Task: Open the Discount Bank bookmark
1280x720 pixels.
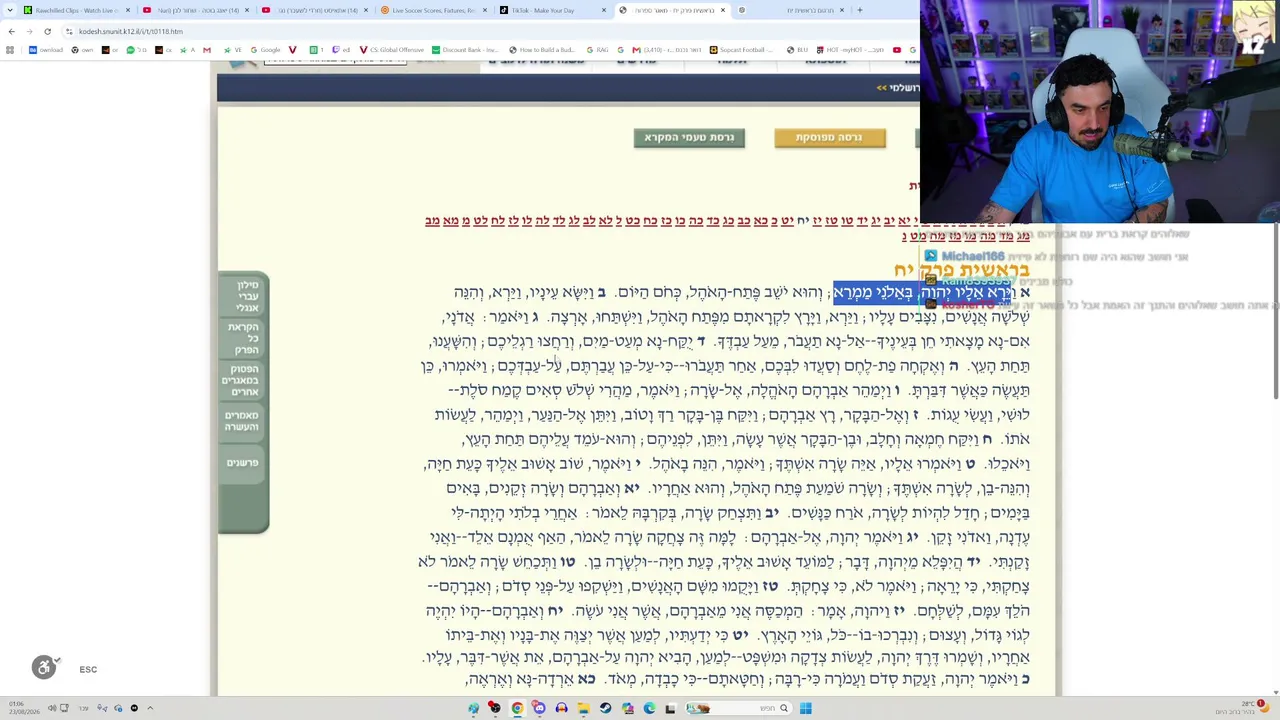Action: (x=464, y=50)
